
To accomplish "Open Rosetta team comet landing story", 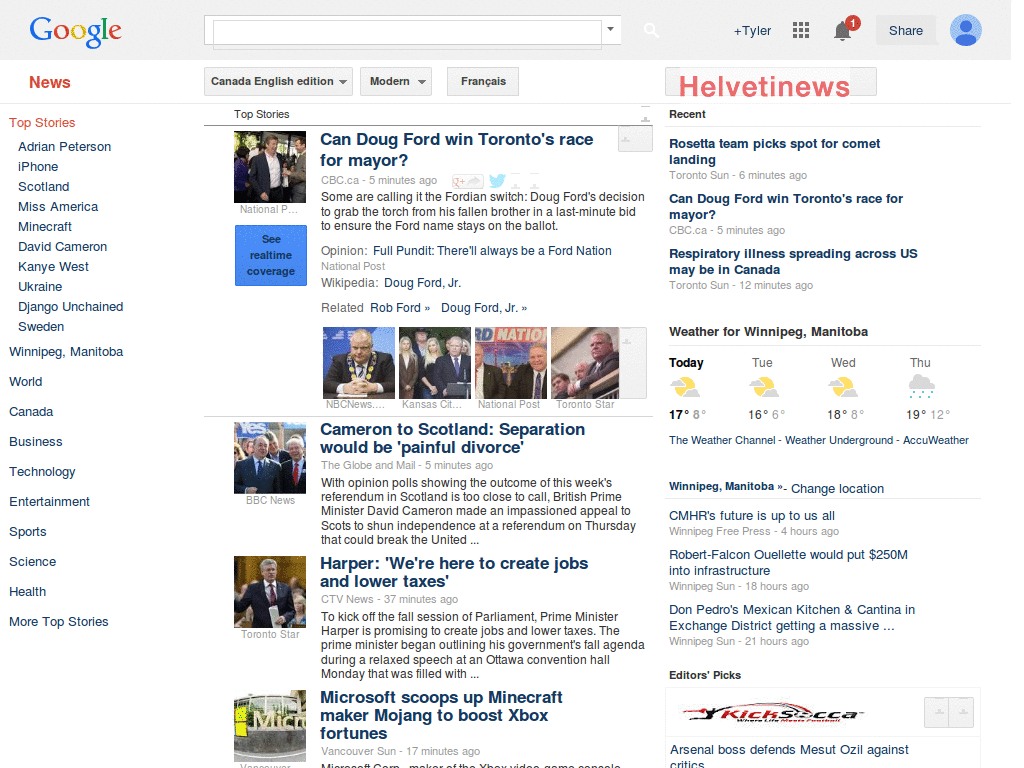I will (775, 152).
